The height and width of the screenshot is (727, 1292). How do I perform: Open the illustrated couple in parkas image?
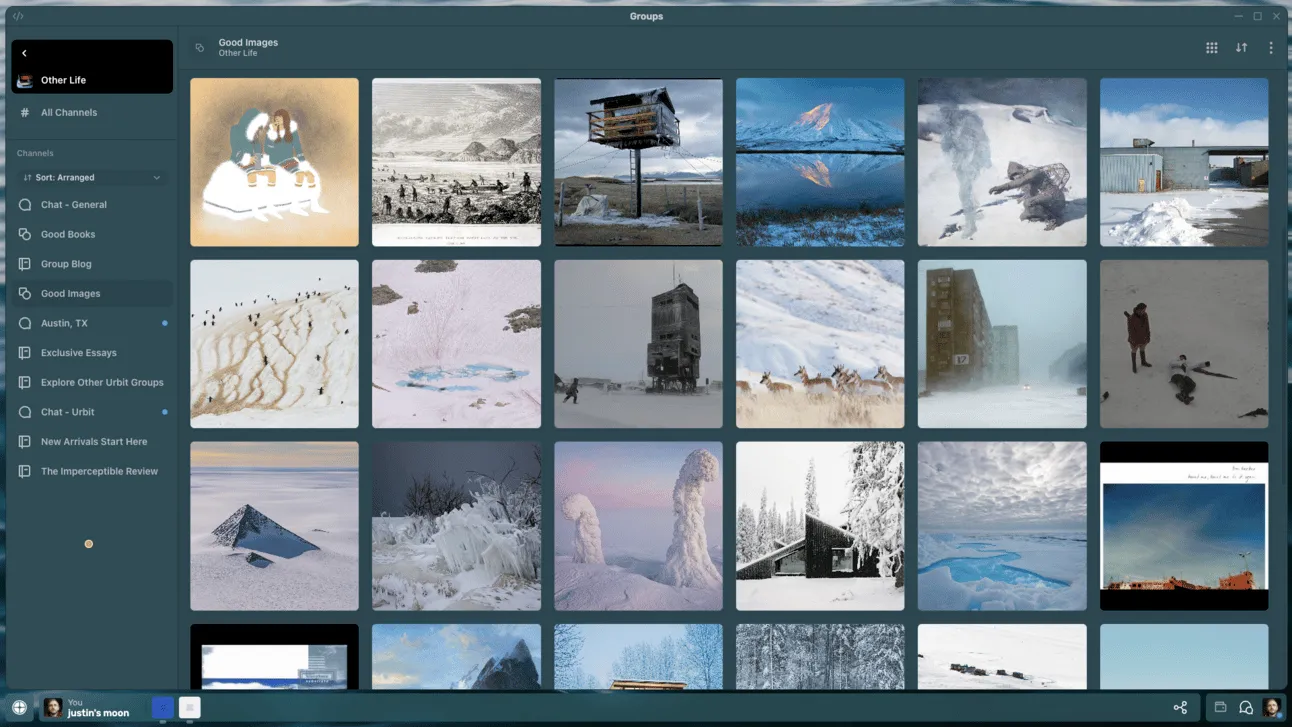tap(274, 162)
